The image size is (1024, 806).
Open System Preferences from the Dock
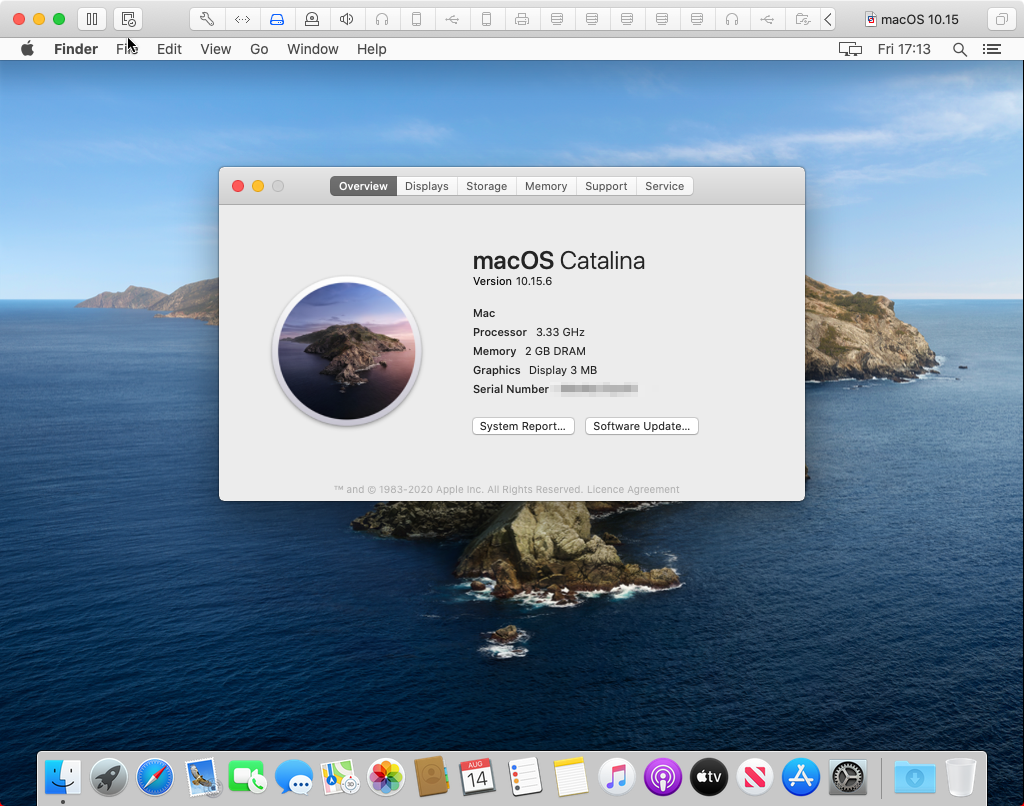[x=846, y=777]
